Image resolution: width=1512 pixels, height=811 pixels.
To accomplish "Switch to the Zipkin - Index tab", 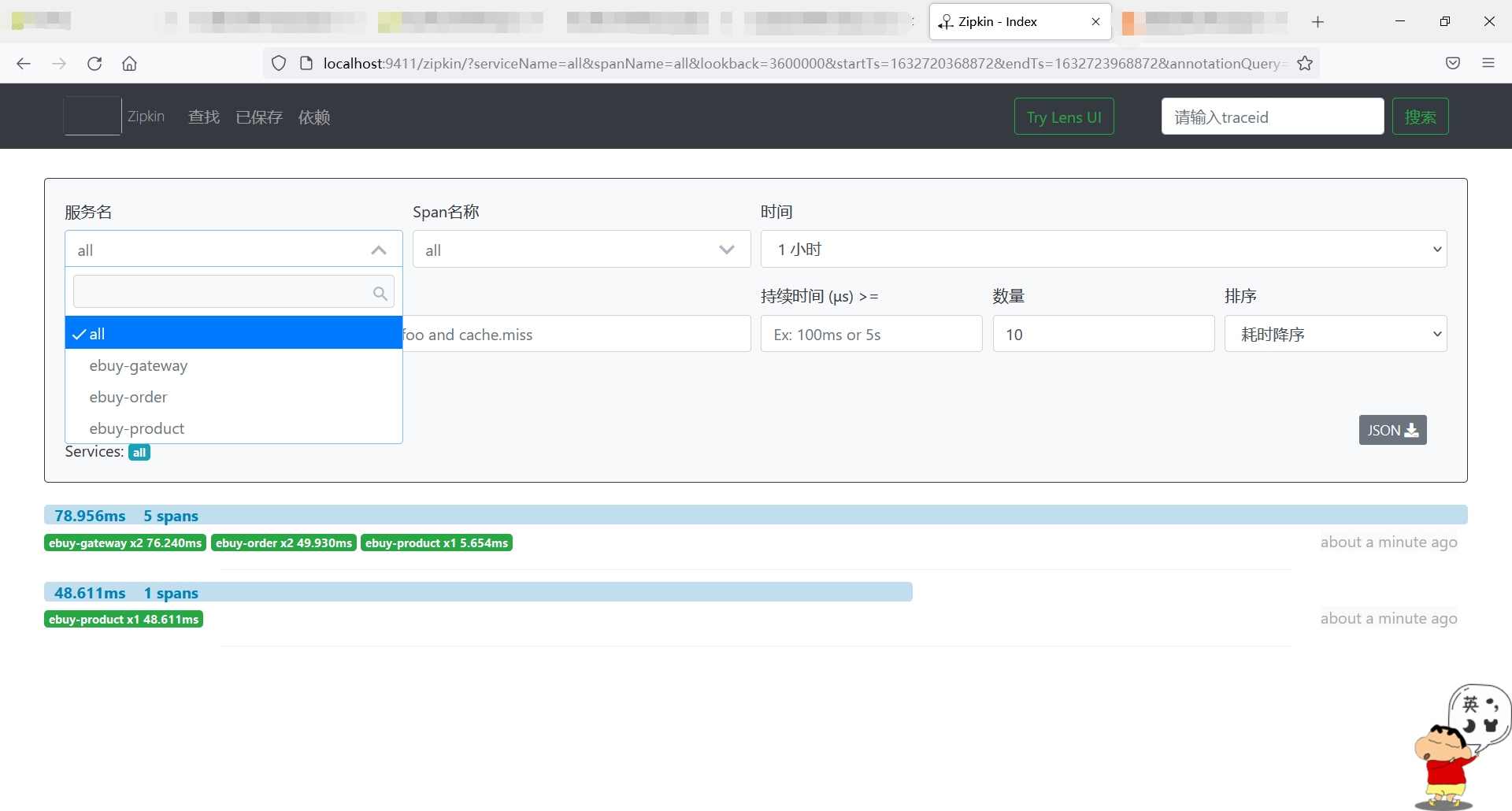I will coord(1020,22).
